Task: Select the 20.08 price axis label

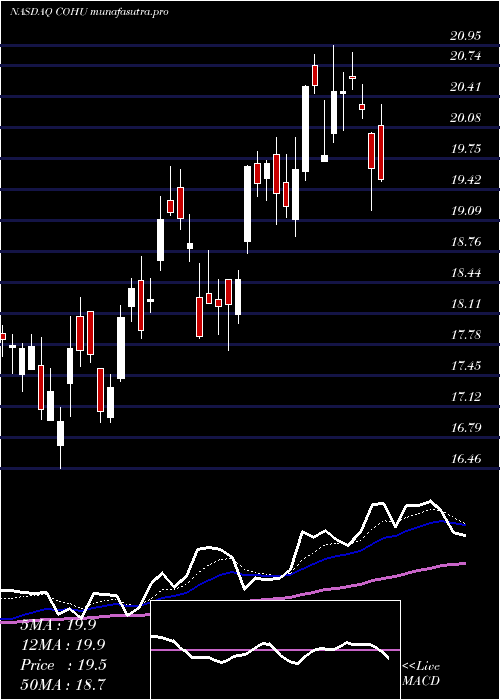Action: click(x=466, y=118)
